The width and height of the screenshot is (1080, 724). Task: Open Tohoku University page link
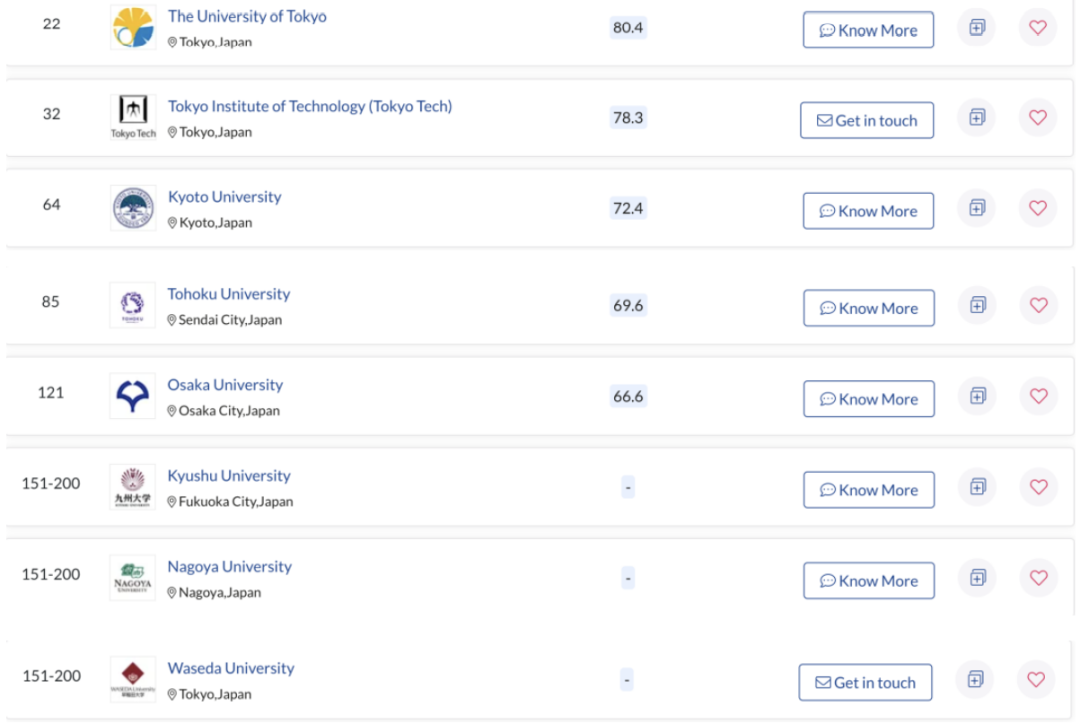pyautogui.click(x=229, y=294)
